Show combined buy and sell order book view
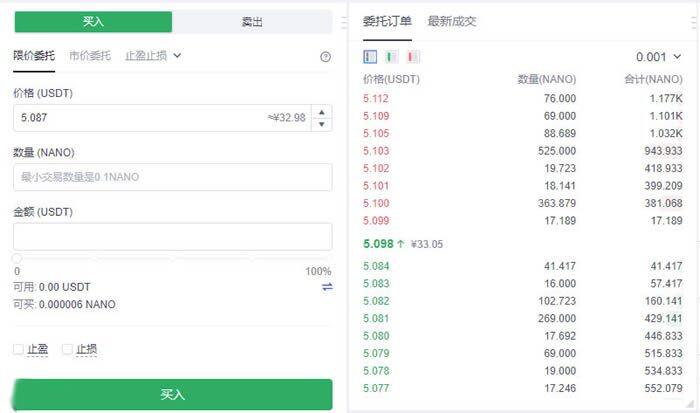The width and height of the screenshot is (700, 413). [x=371, y=57]
